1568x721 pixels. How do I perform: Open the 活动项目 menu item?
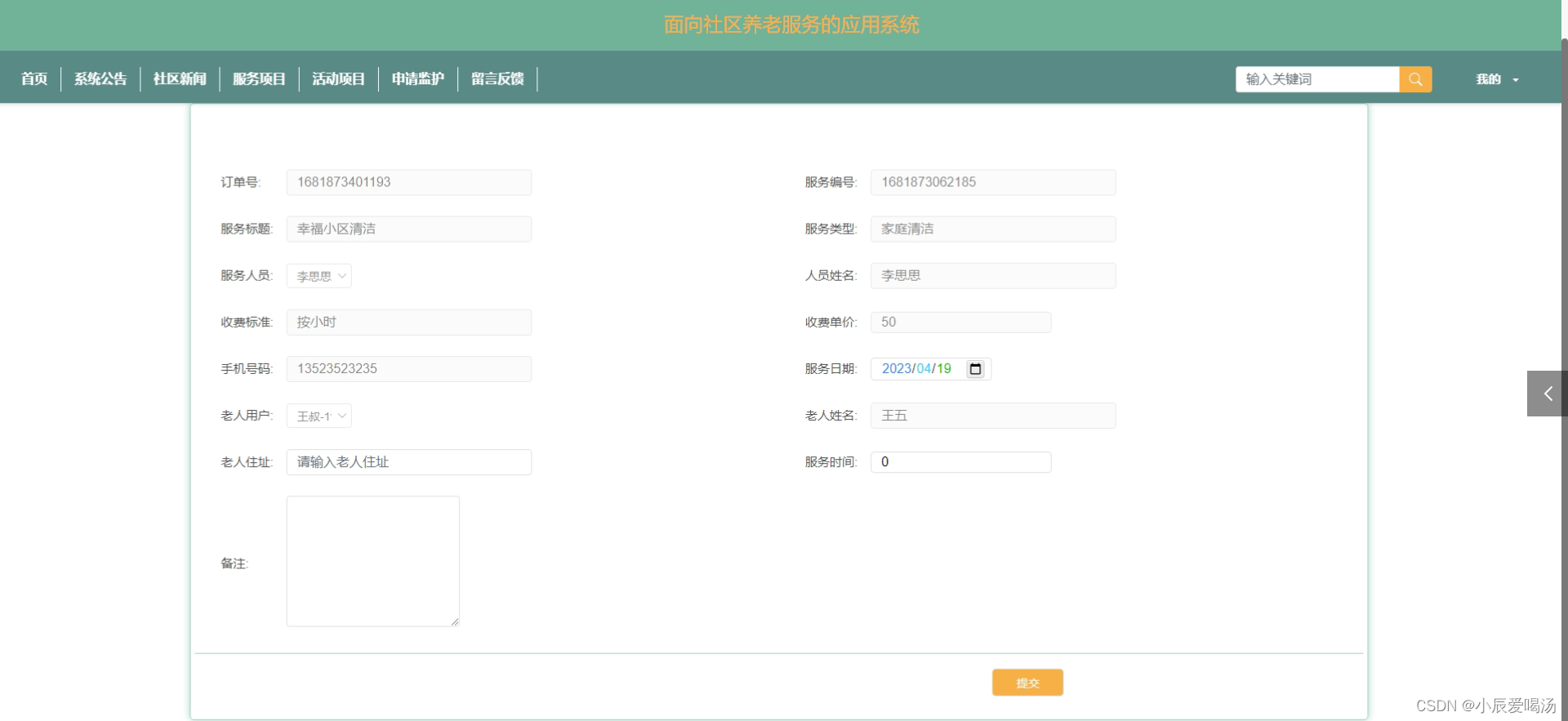[338, 79]
